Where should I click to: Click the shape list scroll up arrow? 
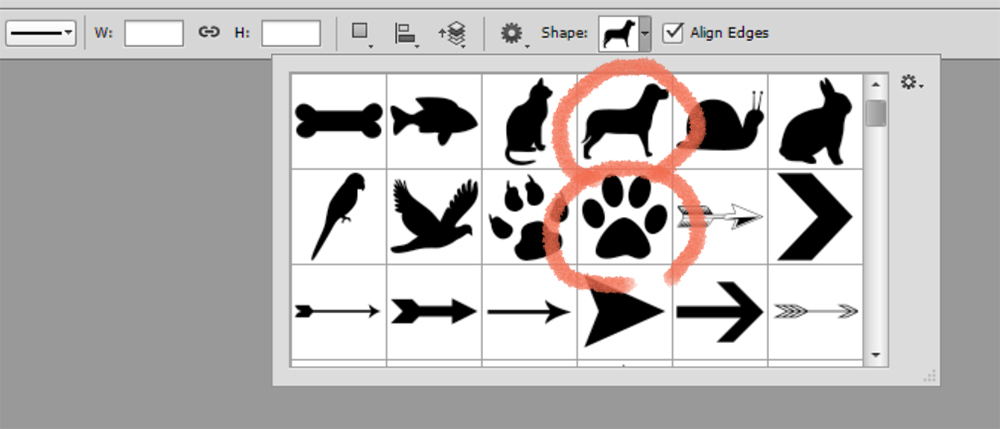(876, 85)
